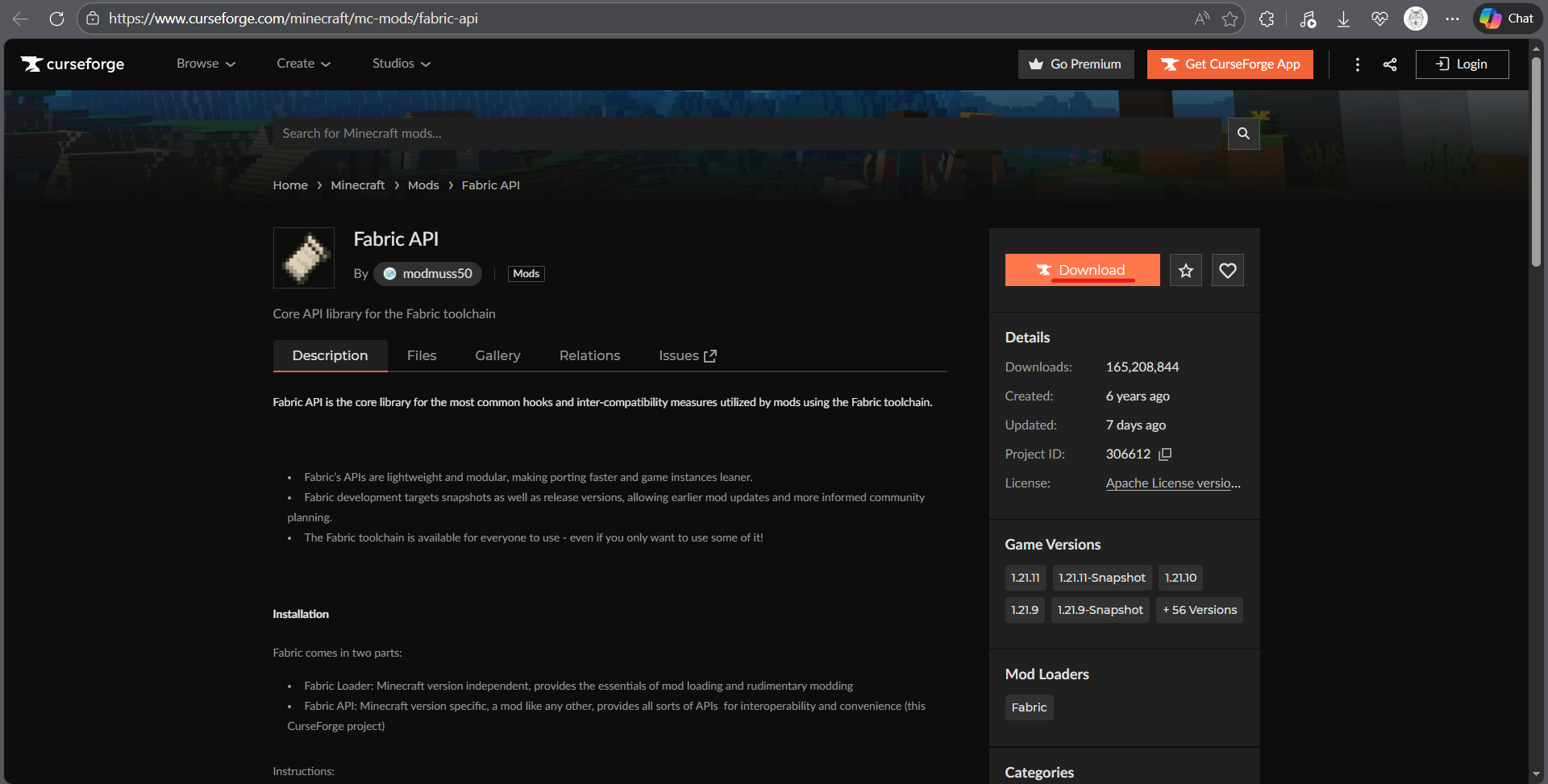The width and height of the screenshot is (1548, 784).
Task: Click the browser refresh icon
Action: point(56,19)
